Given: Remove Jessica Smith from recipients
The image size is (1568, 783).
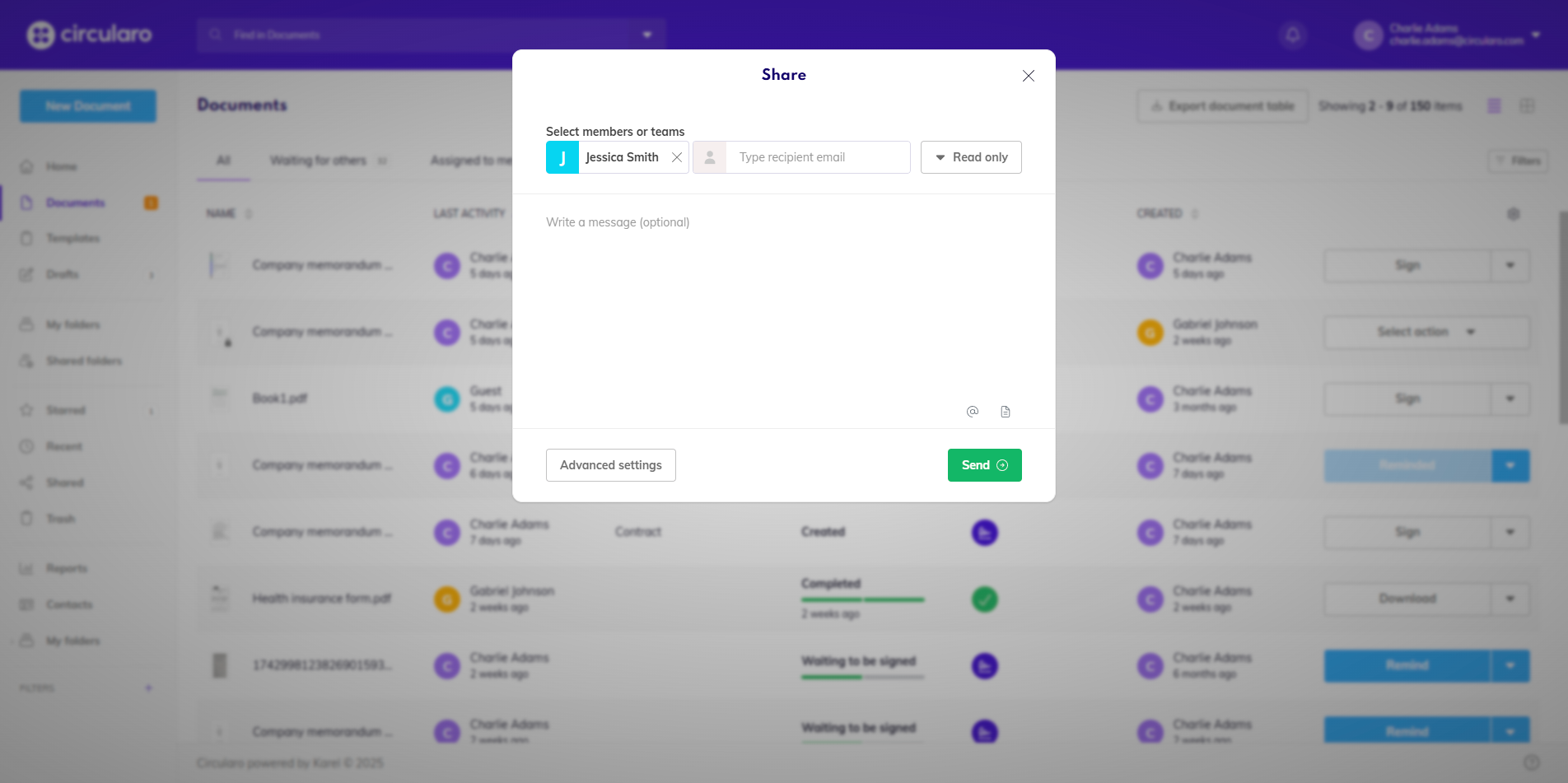Looking at the screenshot, I should [x=677, y=157].
